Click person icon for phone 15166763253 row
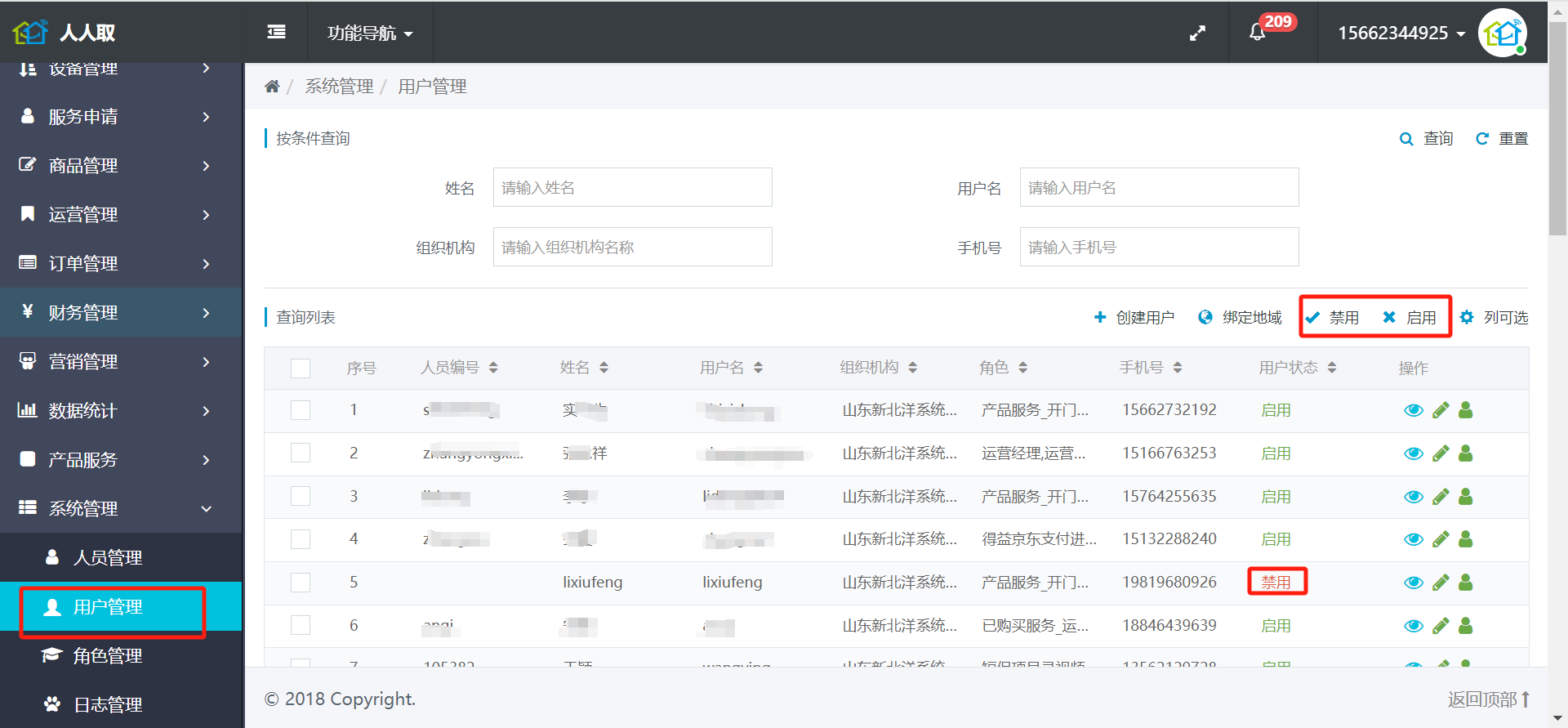The height and width of the screenshot is (728, 1568). [1466, 453]
